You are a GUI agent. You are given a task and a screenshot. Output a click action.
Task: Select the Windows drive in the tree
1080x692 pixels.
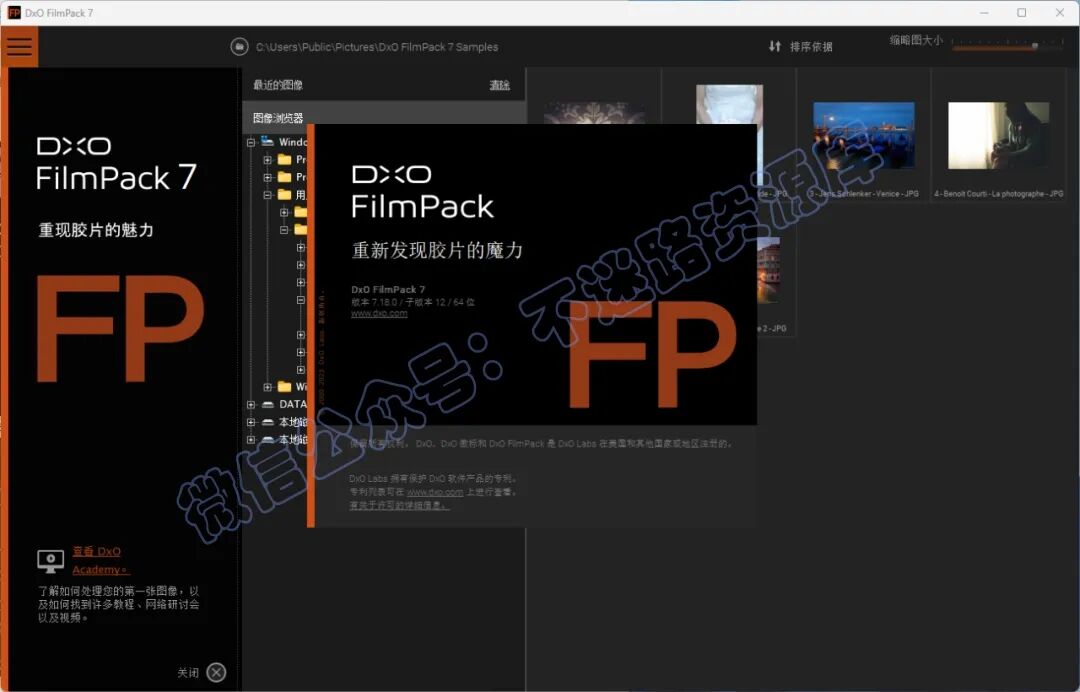click(293, 142)
